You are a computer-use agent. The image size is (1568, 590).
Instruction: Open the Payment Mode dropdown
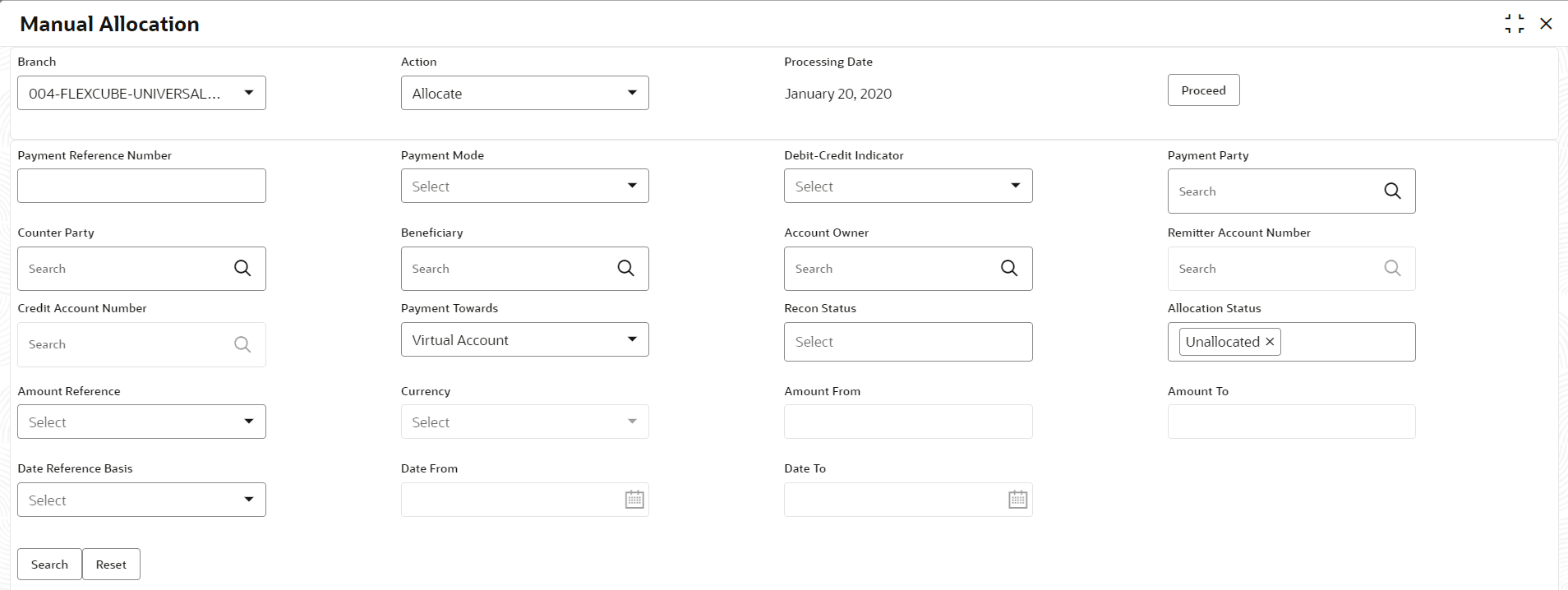tap(631, 186)
